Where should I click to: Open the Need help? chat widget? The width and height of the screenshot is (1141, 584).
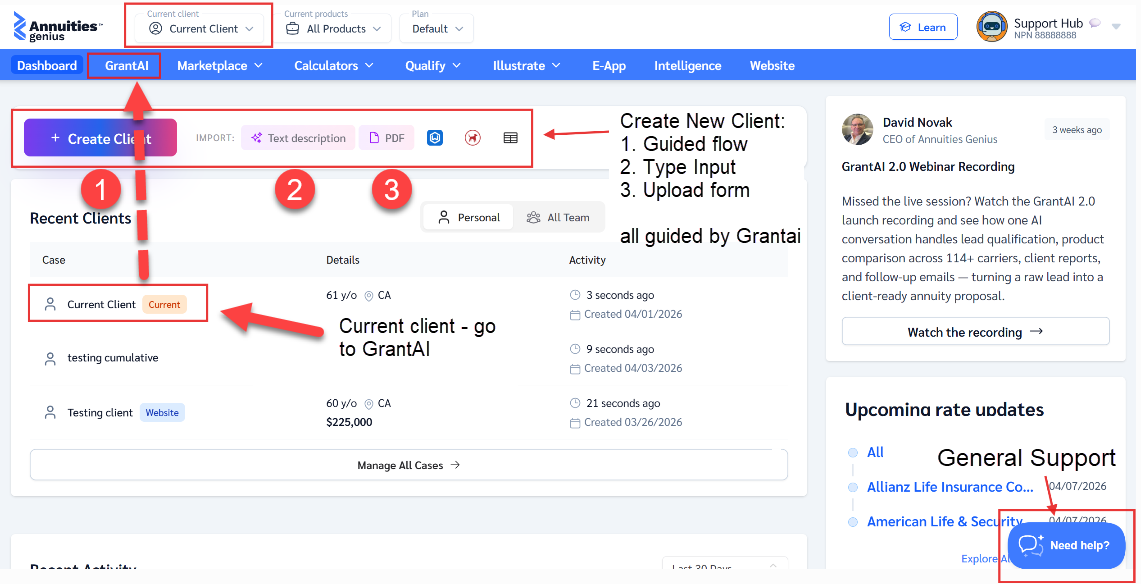(x=1067, y=545)
